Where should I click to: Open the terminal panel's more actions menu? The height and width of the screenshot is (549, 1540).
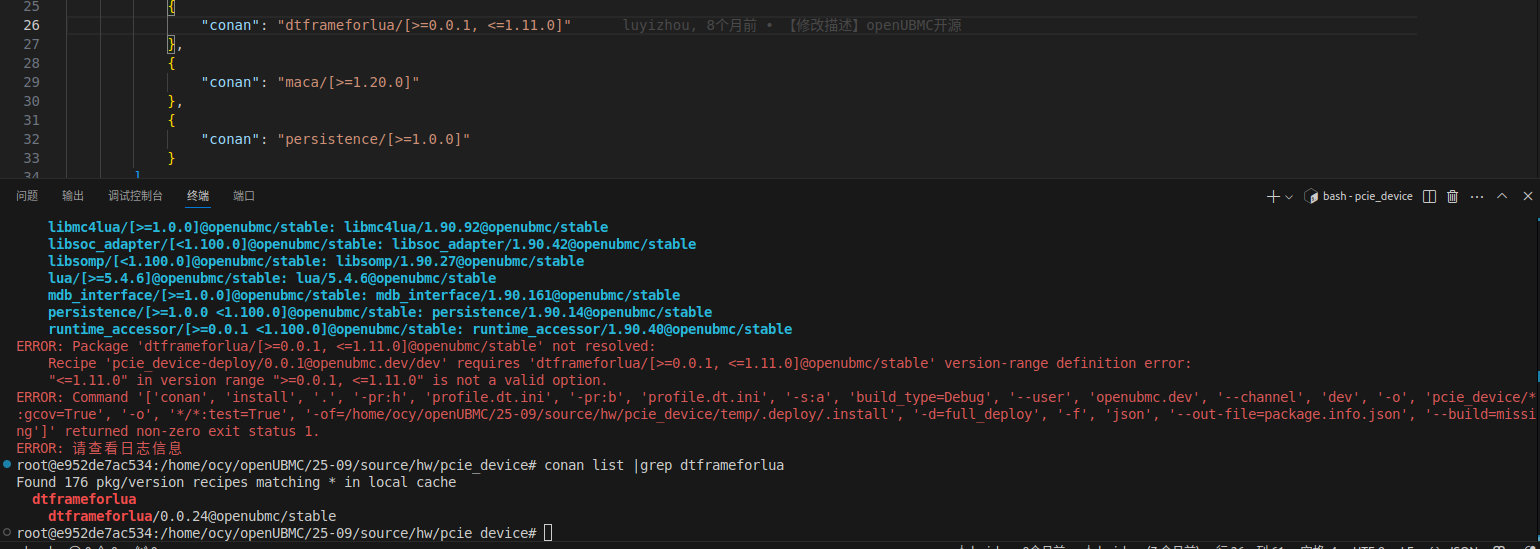point(1477,197)
